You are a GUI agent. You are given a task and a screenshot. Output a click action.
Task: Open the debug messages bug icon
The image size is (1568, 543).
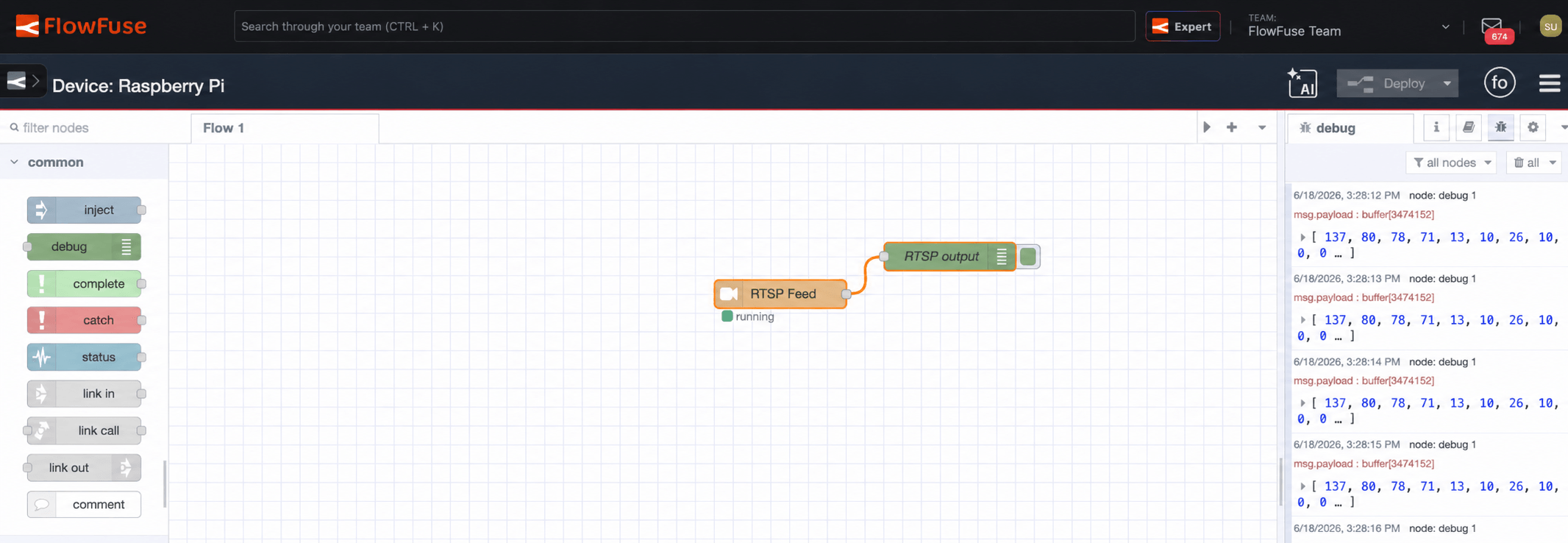pyautogui.click(x=1500, y=127)
